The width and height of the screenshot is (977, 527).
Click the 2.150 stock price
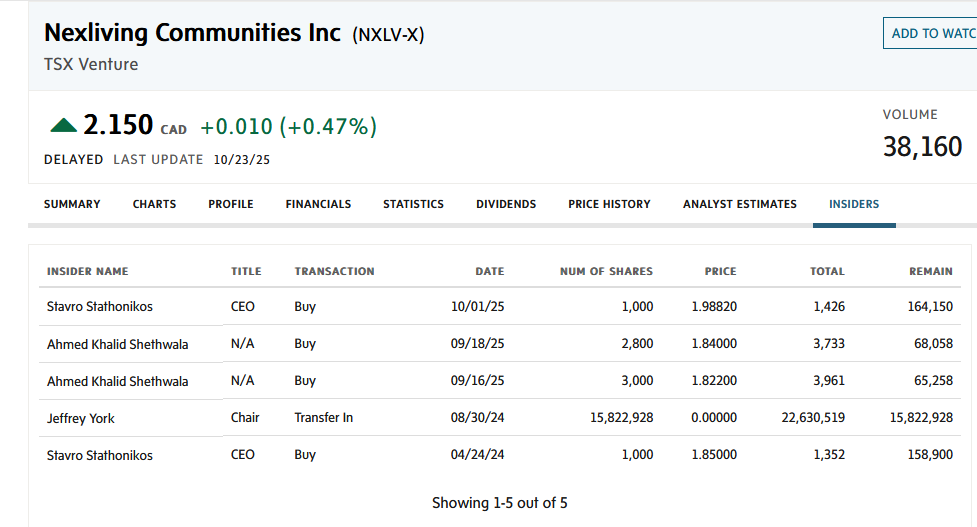click(118, 125)
